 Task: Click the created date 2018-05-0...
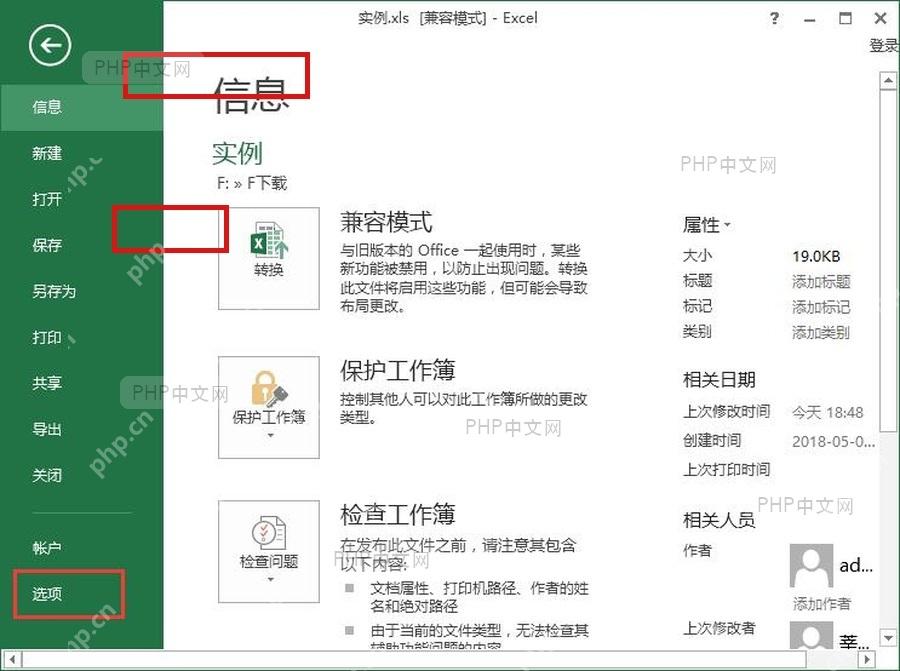(x=833, y=441)
